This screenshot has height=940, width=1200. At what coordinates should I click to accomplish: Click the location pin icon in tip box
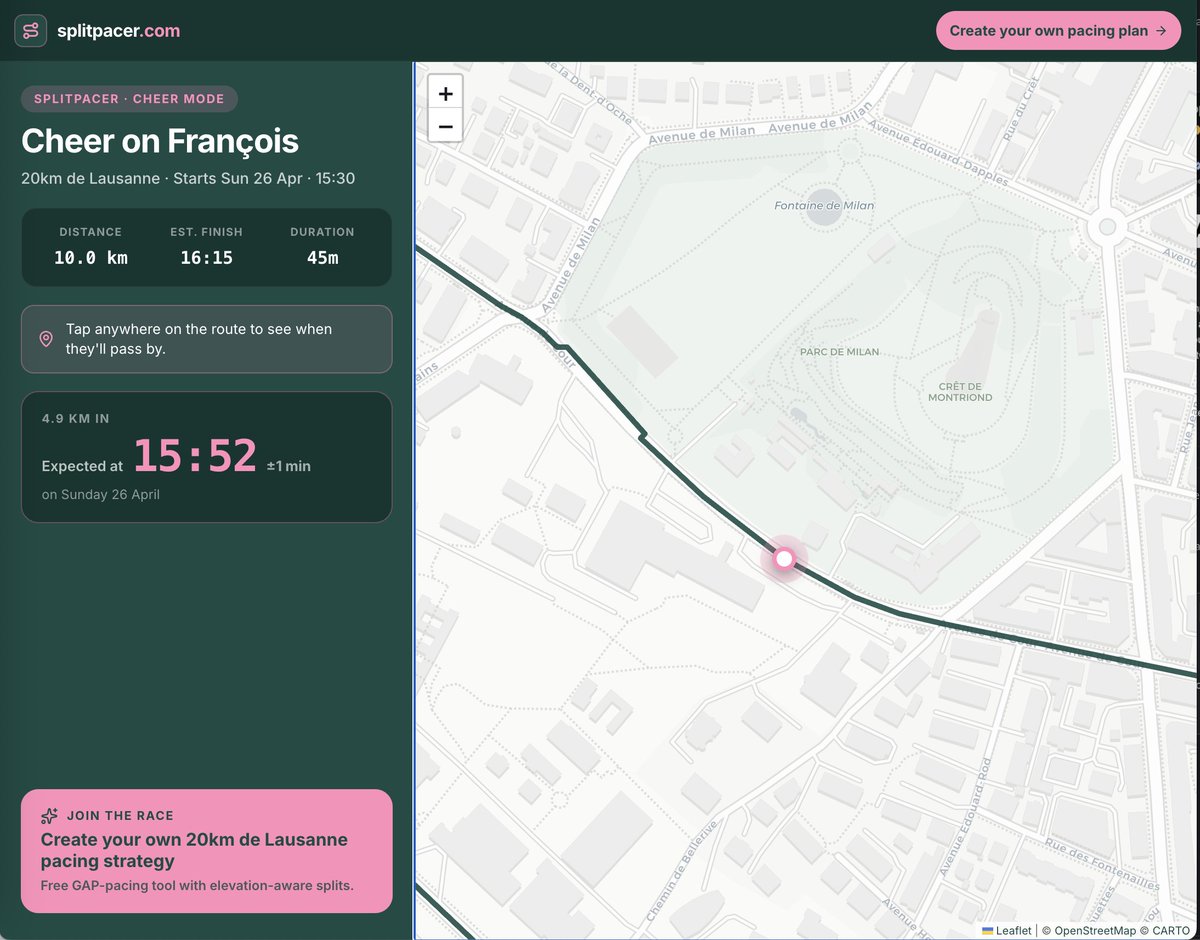(x=46, y=339)
